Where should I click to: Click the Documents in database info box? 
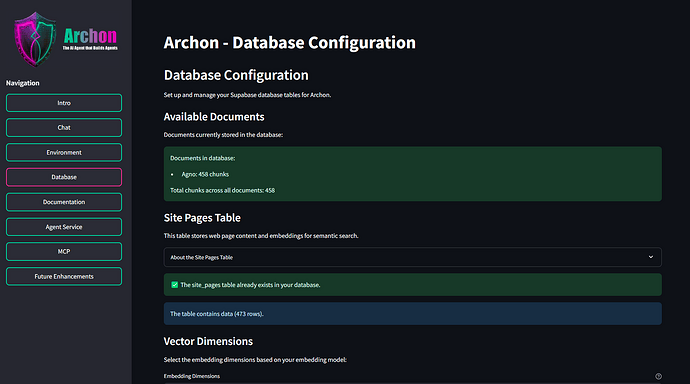pos(412,174)
